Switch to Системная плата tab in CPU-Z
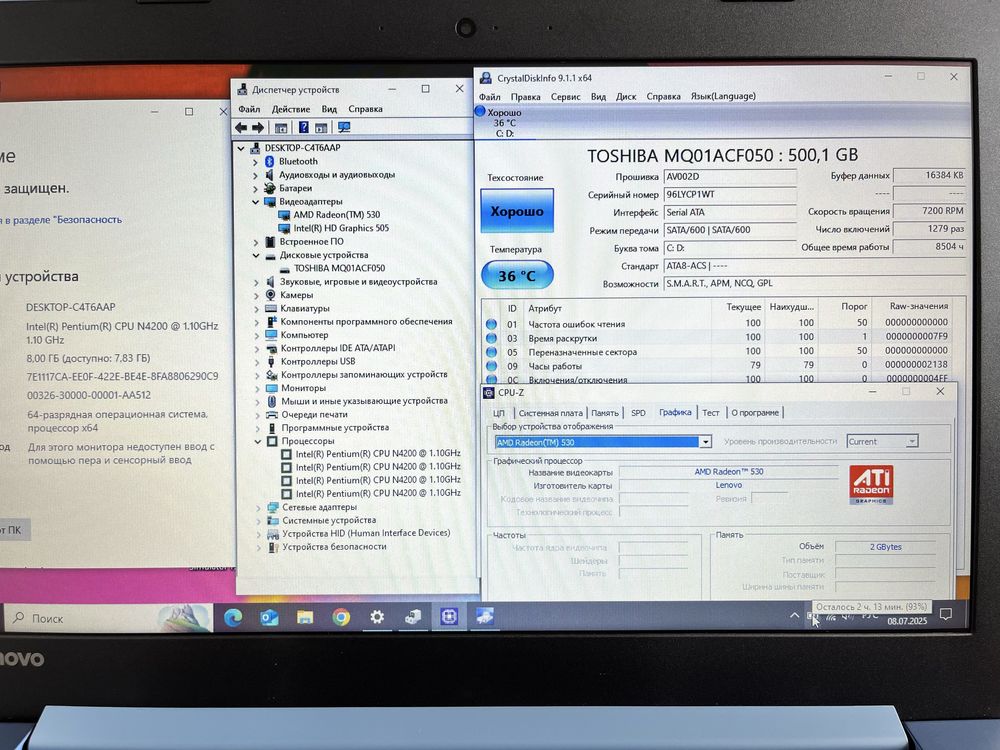Image resolution: width=1000 pixels, height=750 pixels. pos(550,413)
